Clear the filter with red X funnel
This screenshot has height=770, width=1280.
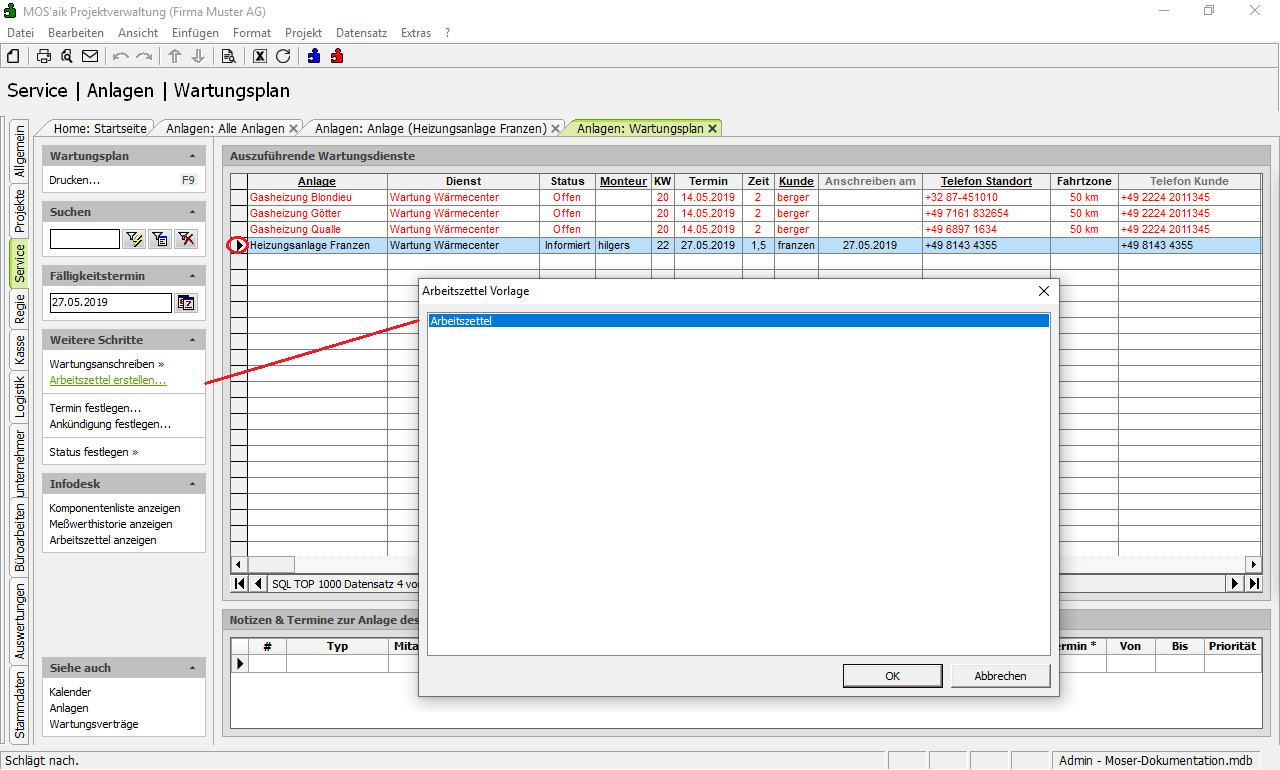[x=185, y=239]
